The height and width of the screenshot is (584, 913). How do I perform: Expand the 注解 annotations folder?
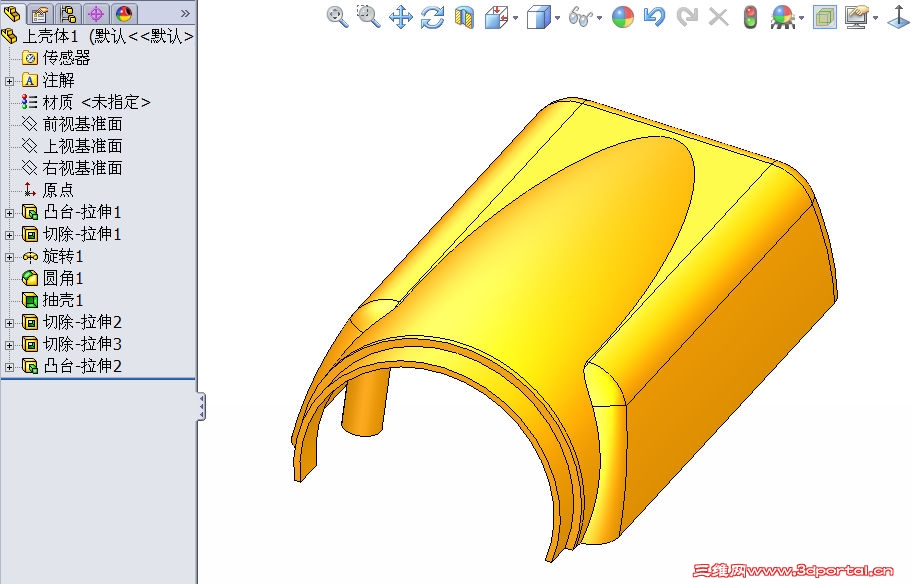tap(9, 82)
